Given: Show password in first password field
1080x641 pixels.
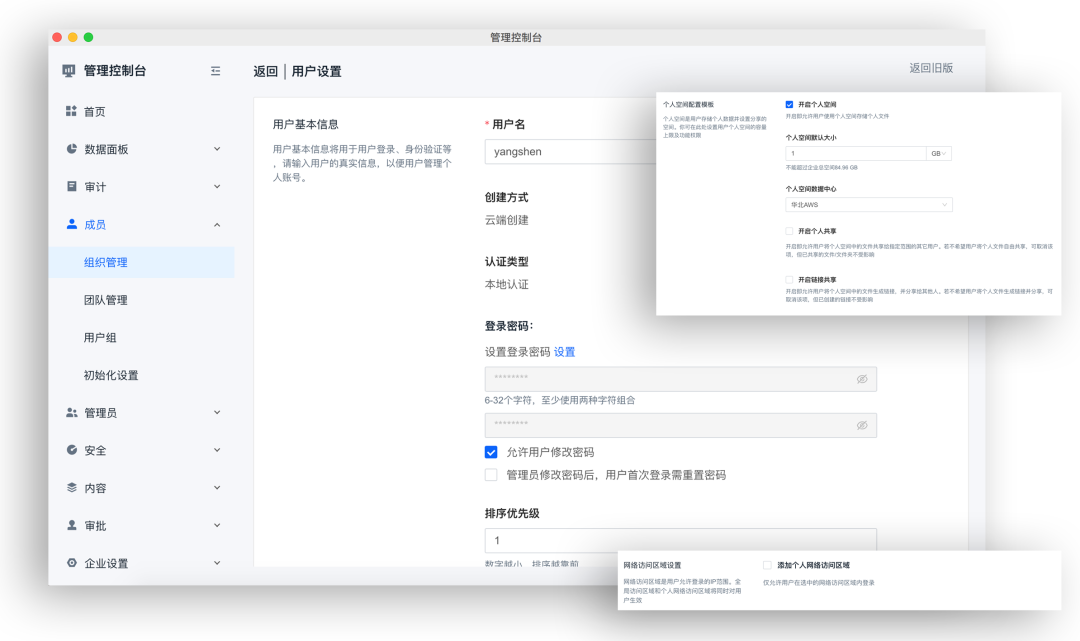Looking at the screenshot, I should (x=862, y=379).
